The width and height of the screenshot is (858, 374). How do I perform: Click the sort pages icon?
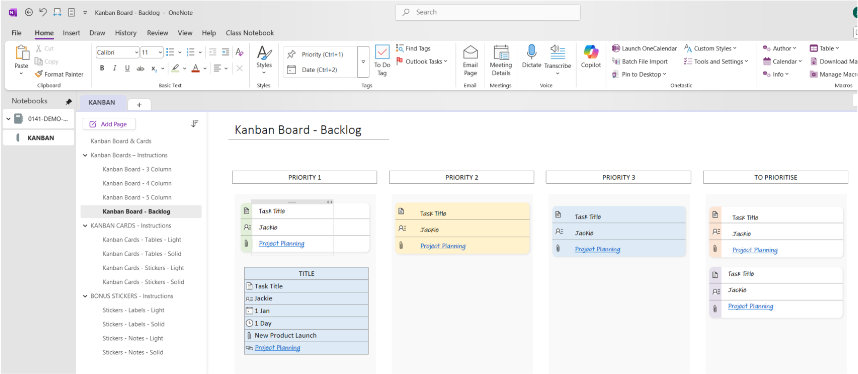pos(194,124)
